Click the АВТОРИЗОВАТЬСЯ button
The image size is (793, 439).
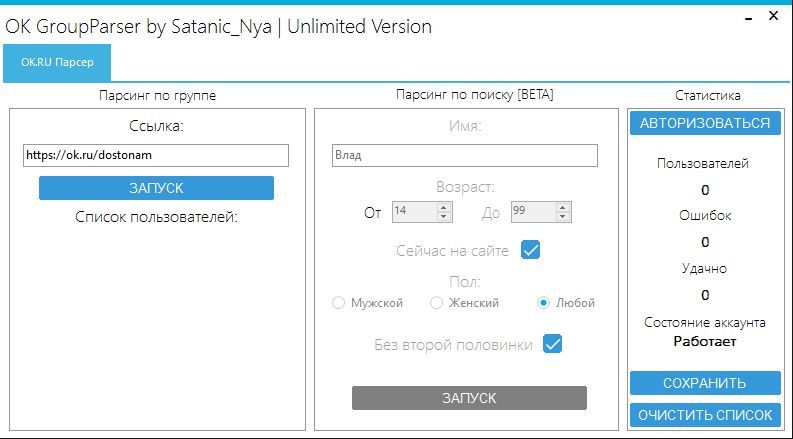pos(705,123)
